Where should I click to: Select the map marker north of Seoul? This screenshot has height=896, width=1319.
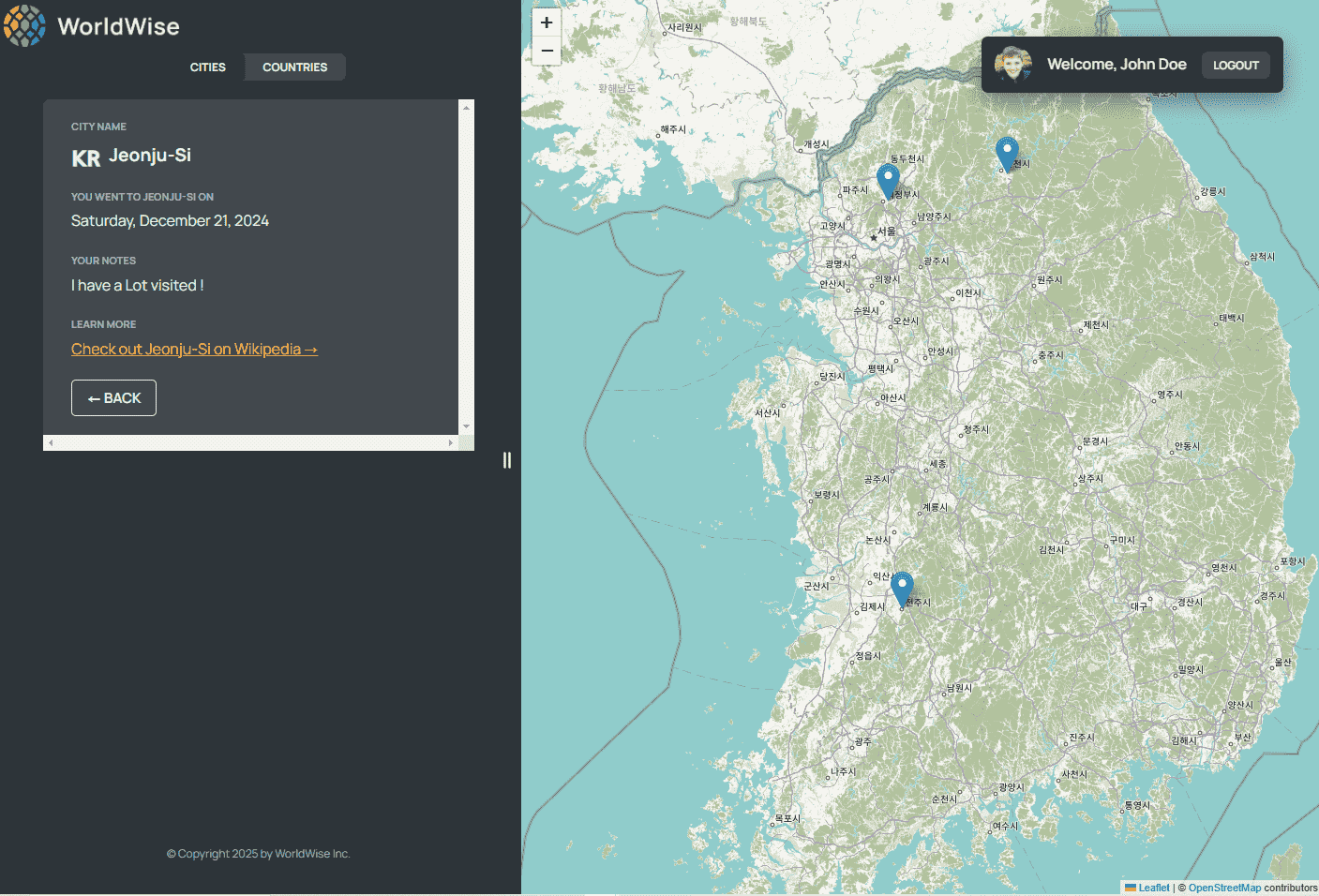pos(888,181)
